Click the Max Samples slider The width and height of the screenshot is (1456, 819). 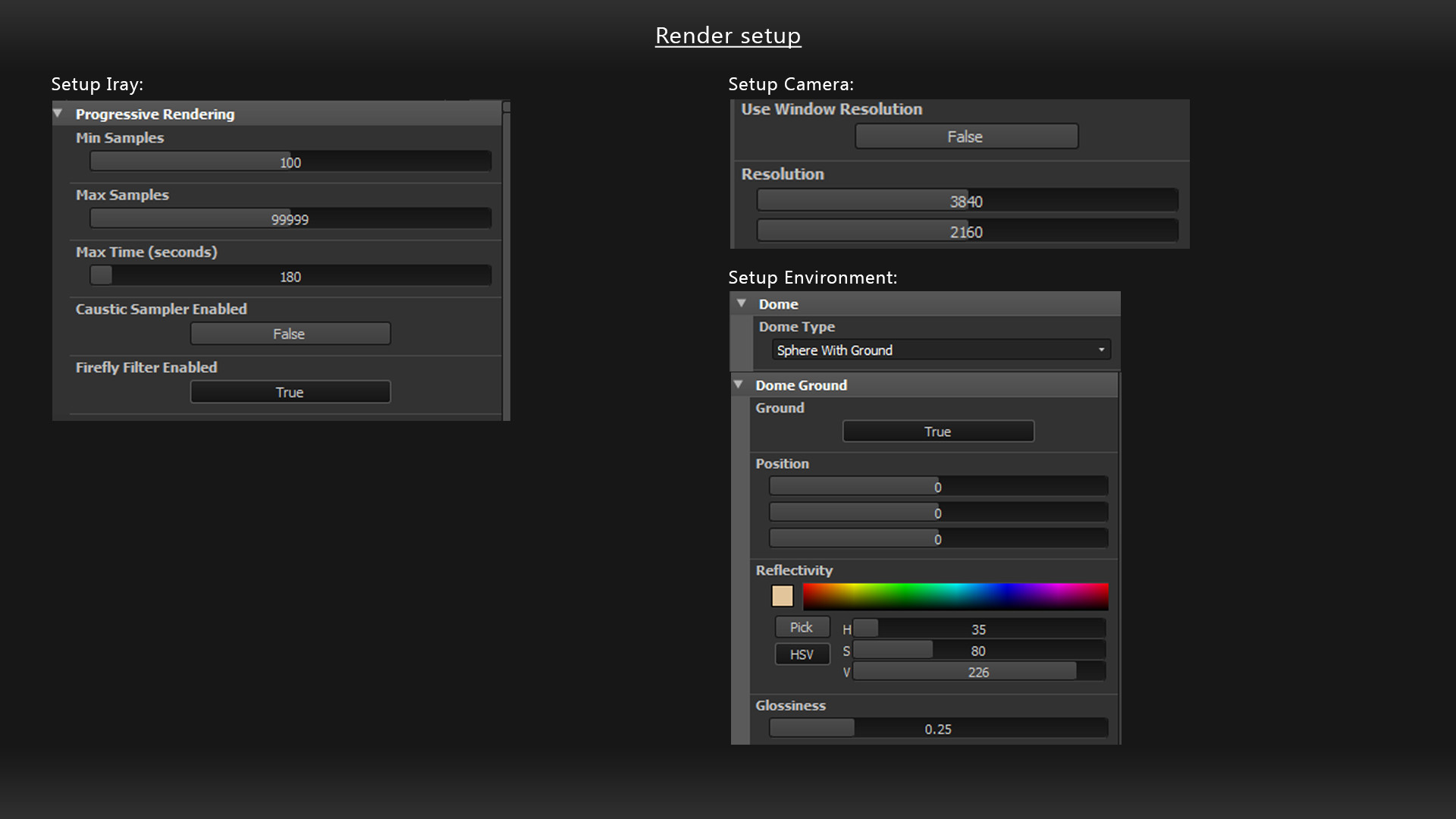(x=290, y=218)
